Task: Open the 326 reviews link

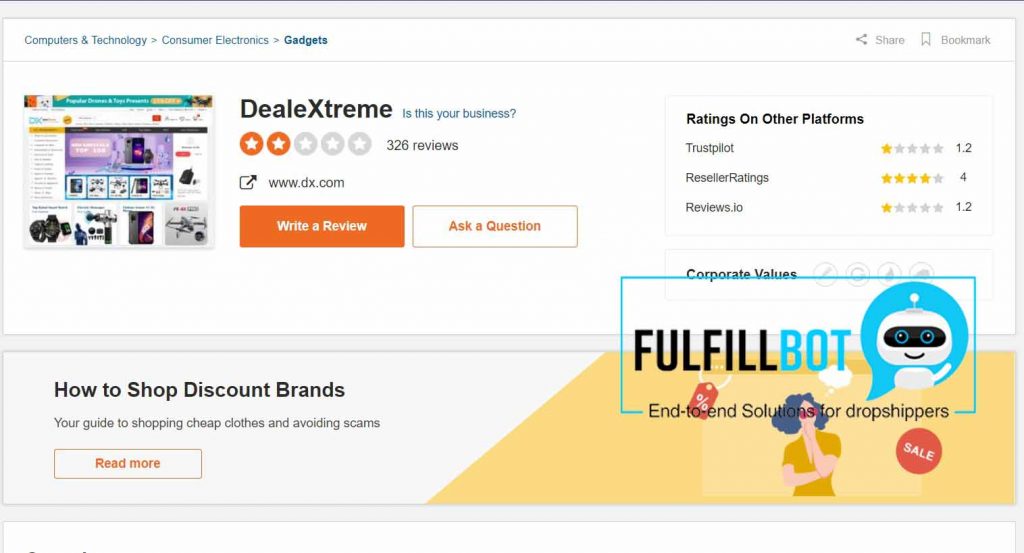Action: click(422, 145)
